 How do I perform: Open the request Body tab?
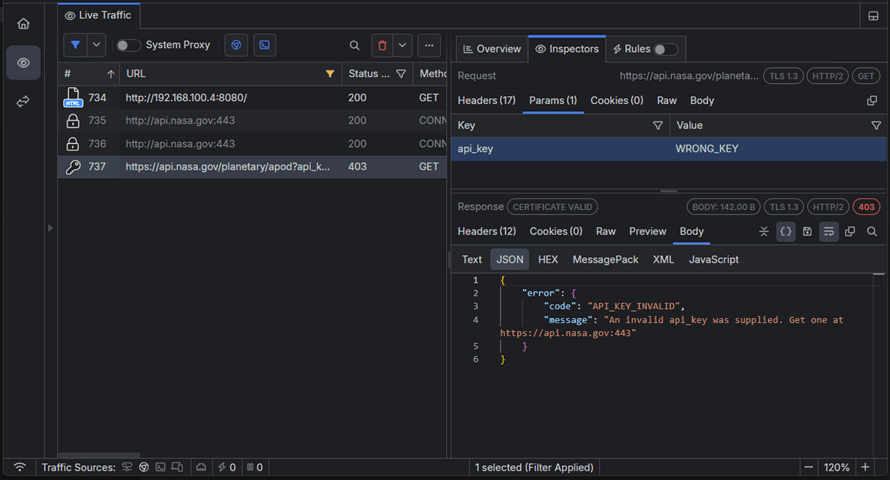(702, 100)
